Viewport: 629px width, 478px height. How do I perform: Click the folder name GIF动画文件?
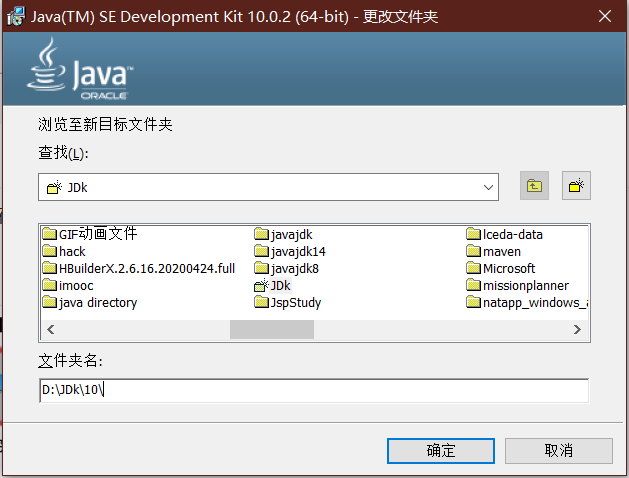click(98, 233)
